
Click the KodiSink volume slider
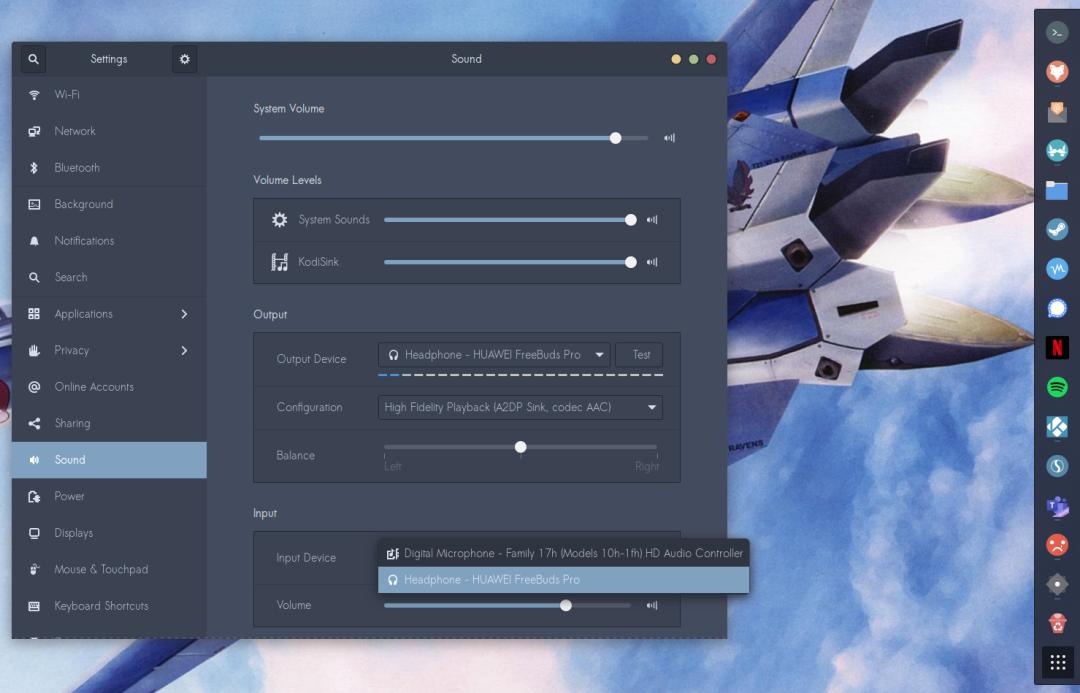[x=510, y=262]
